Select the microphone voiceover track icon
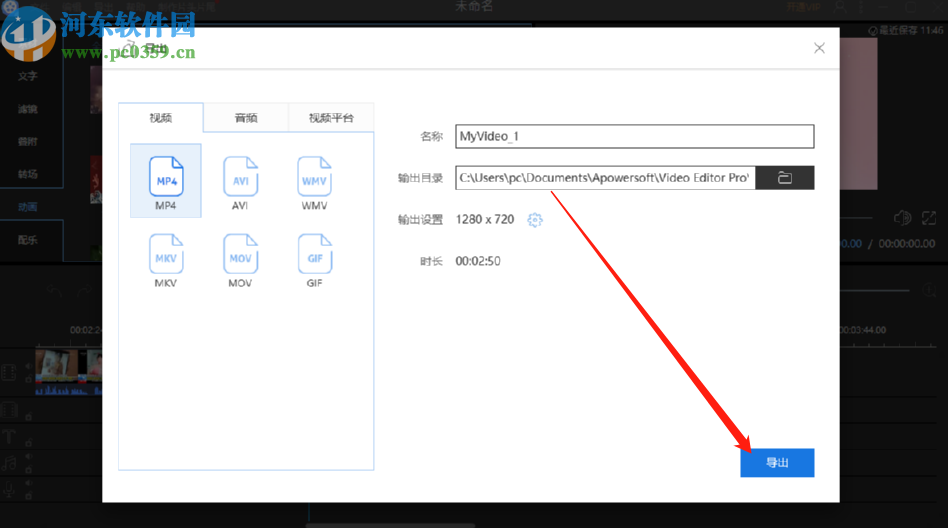Screen dimensions: 948x528 pyautogui.click(x=8, y=489)
